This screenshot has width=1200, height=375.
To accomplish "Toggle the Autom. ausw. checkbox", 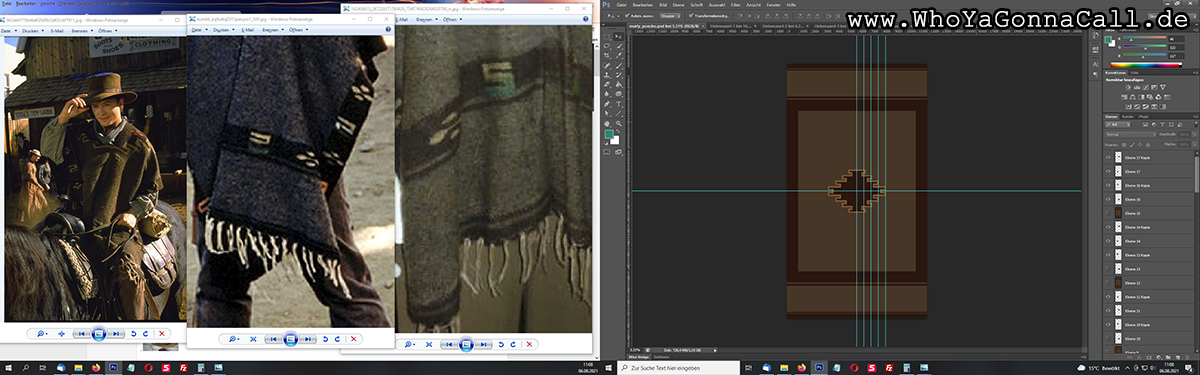I will point(627,15).
